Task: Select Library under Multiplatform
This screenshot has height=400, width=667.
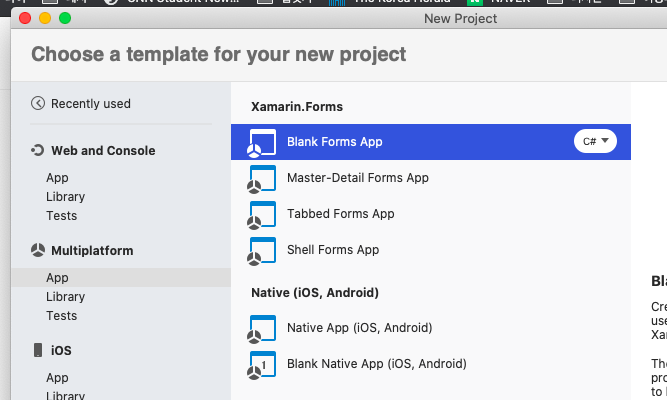Action: [66, 297]
